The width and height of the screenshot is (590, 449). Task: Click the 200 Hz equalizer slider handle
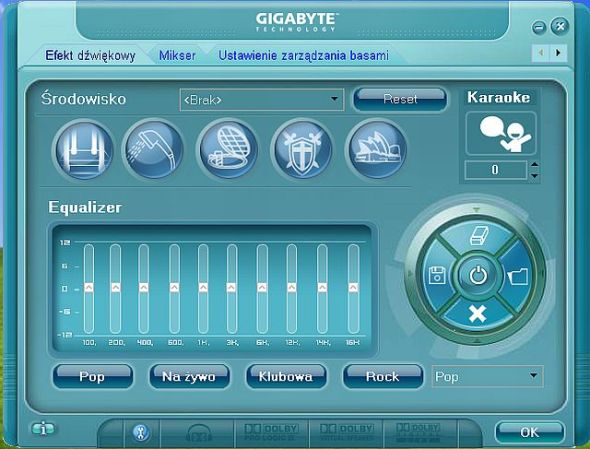point(116,288)
